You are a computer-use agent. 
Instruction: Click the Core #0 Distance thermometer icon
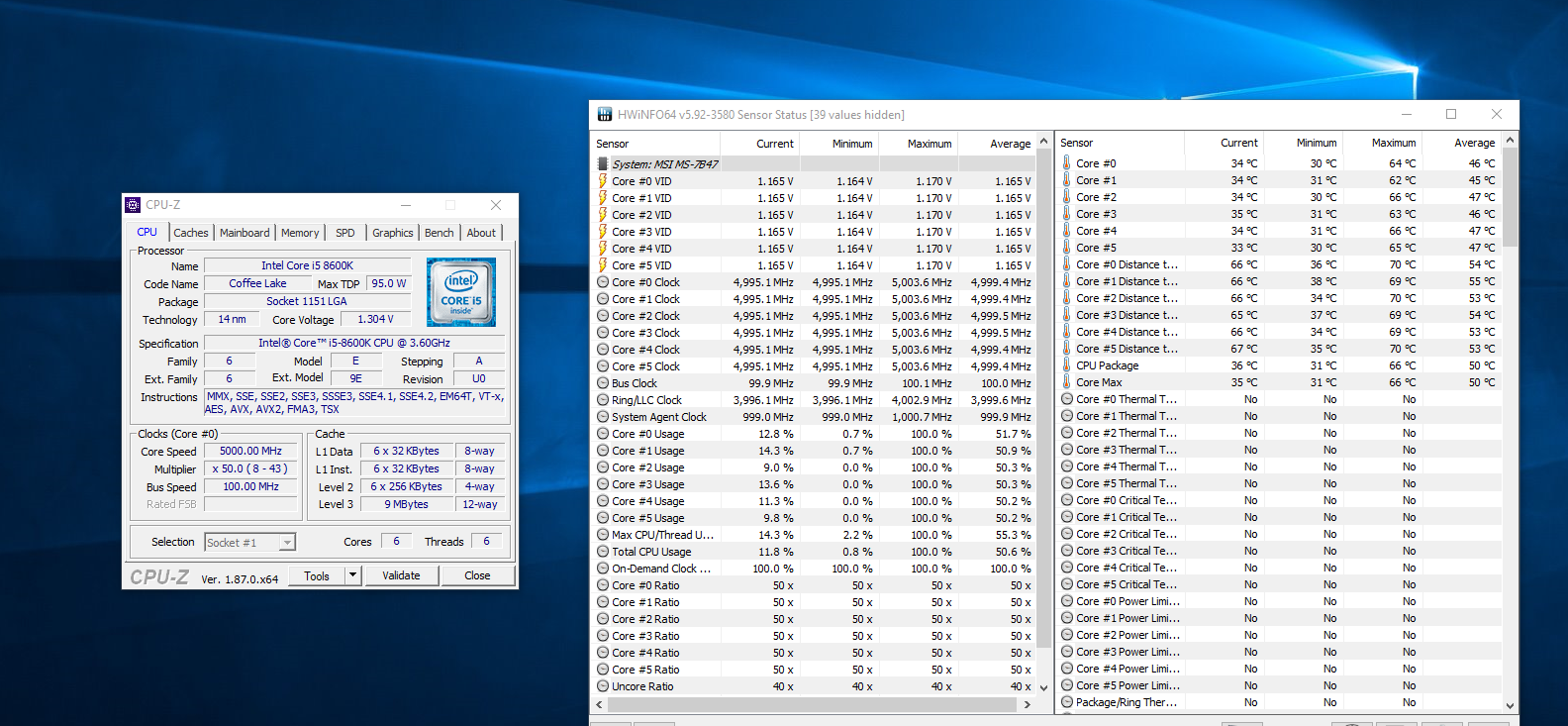click(x=1067, y=264)
